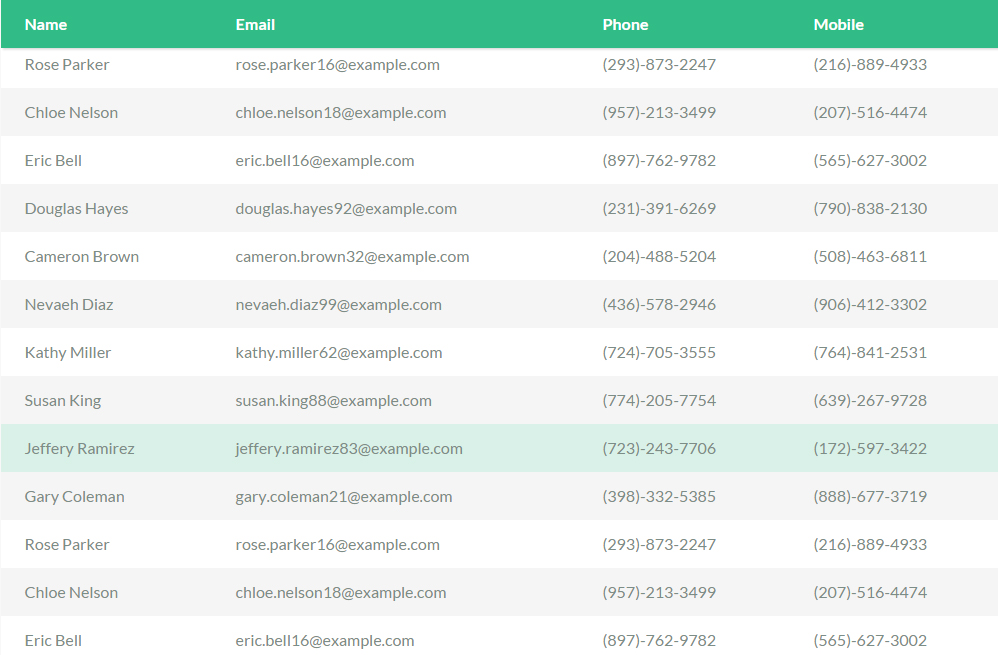Click Susan King's mobile (639)-267-9728
The height and width of the screenshot is (655, 998).
pyautogui.click(x=870, y=400)
